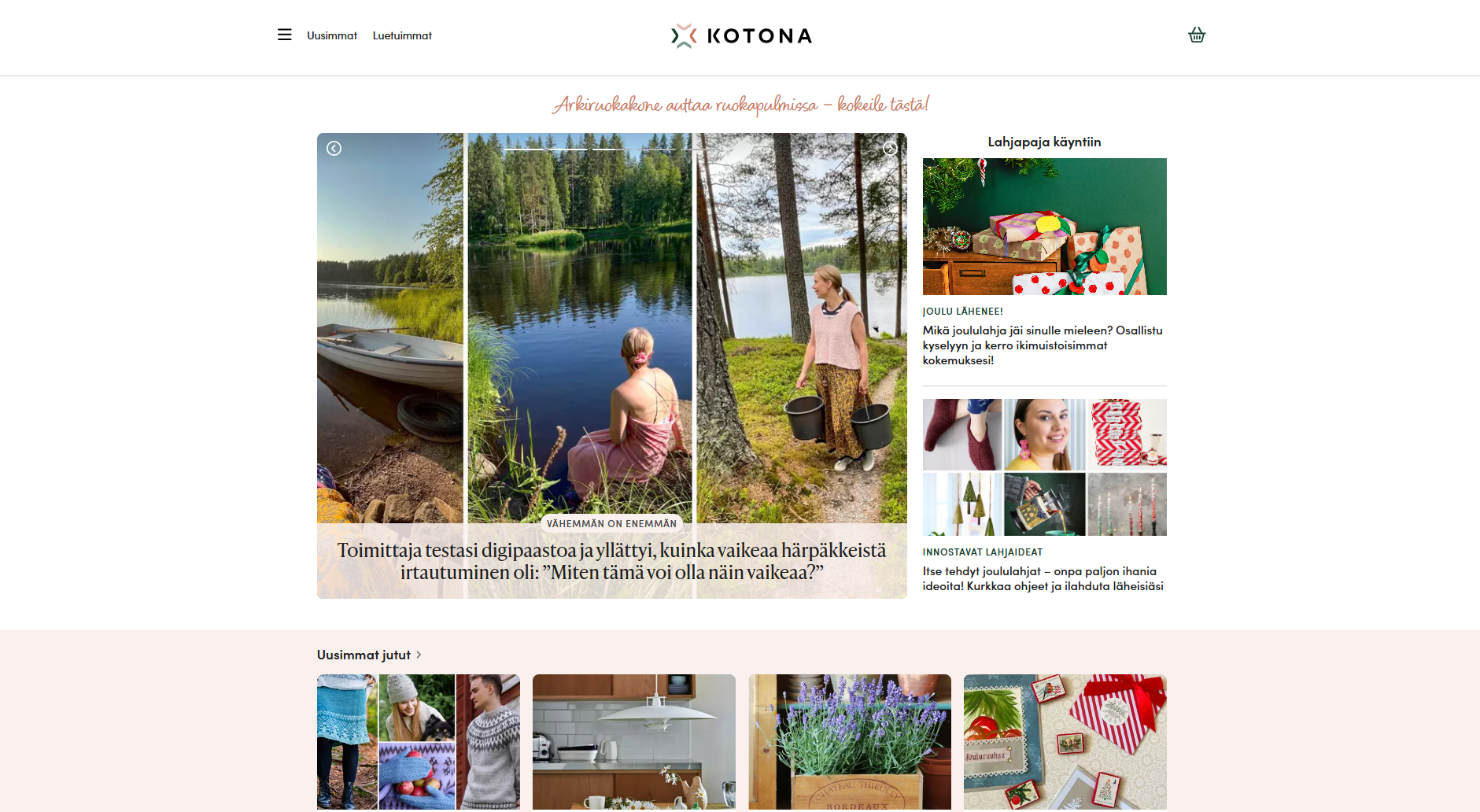Open the joululahja survey article link
Viewport: 1480px width, 812px height.
click(1043, 345)
